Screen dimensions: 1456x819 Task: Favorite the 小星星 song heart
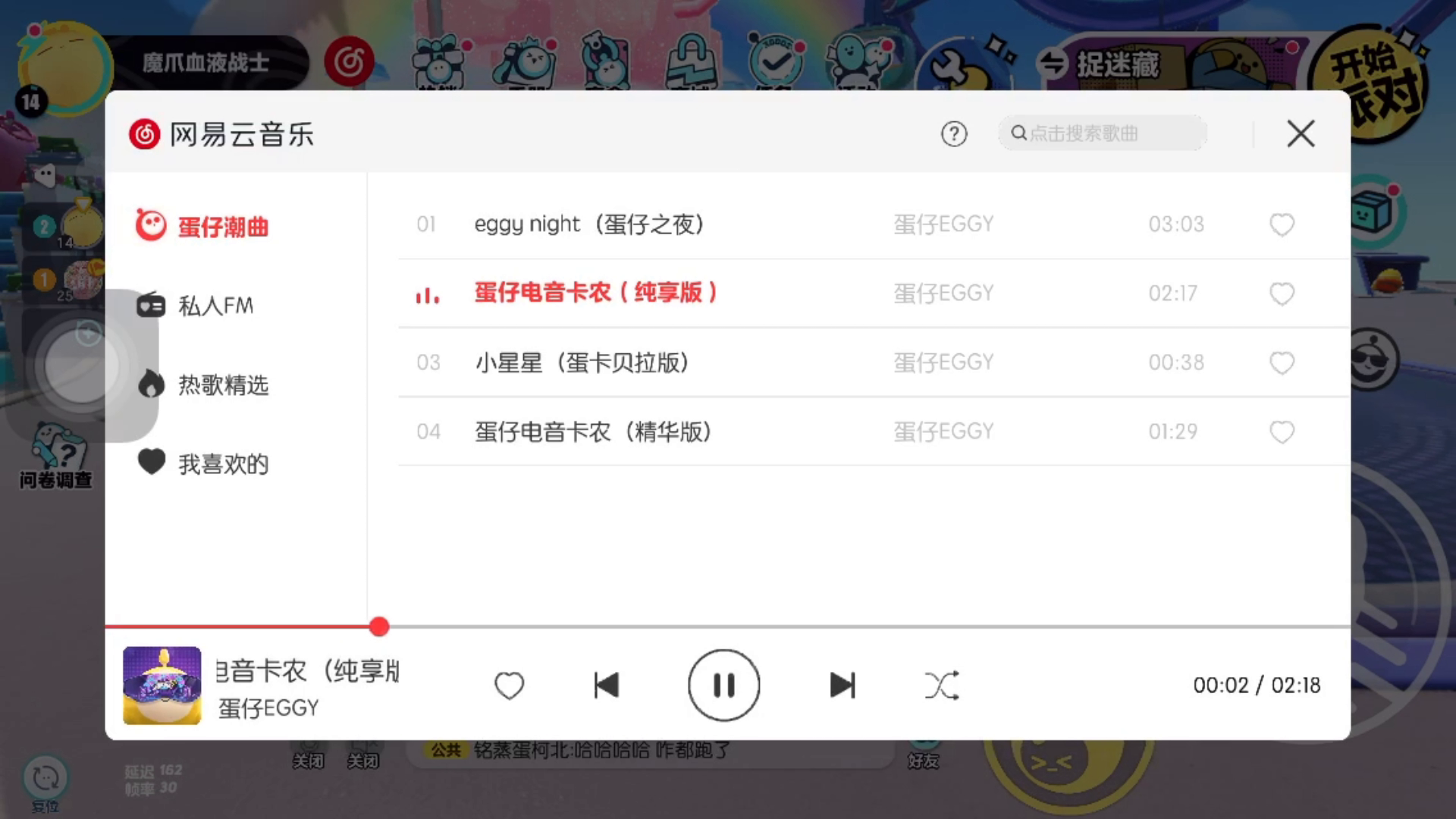1282,362
